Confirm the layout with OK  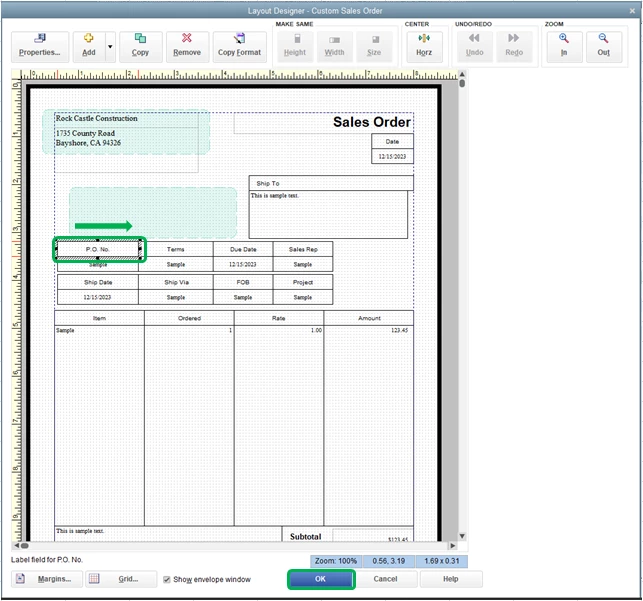click(321, 579)
